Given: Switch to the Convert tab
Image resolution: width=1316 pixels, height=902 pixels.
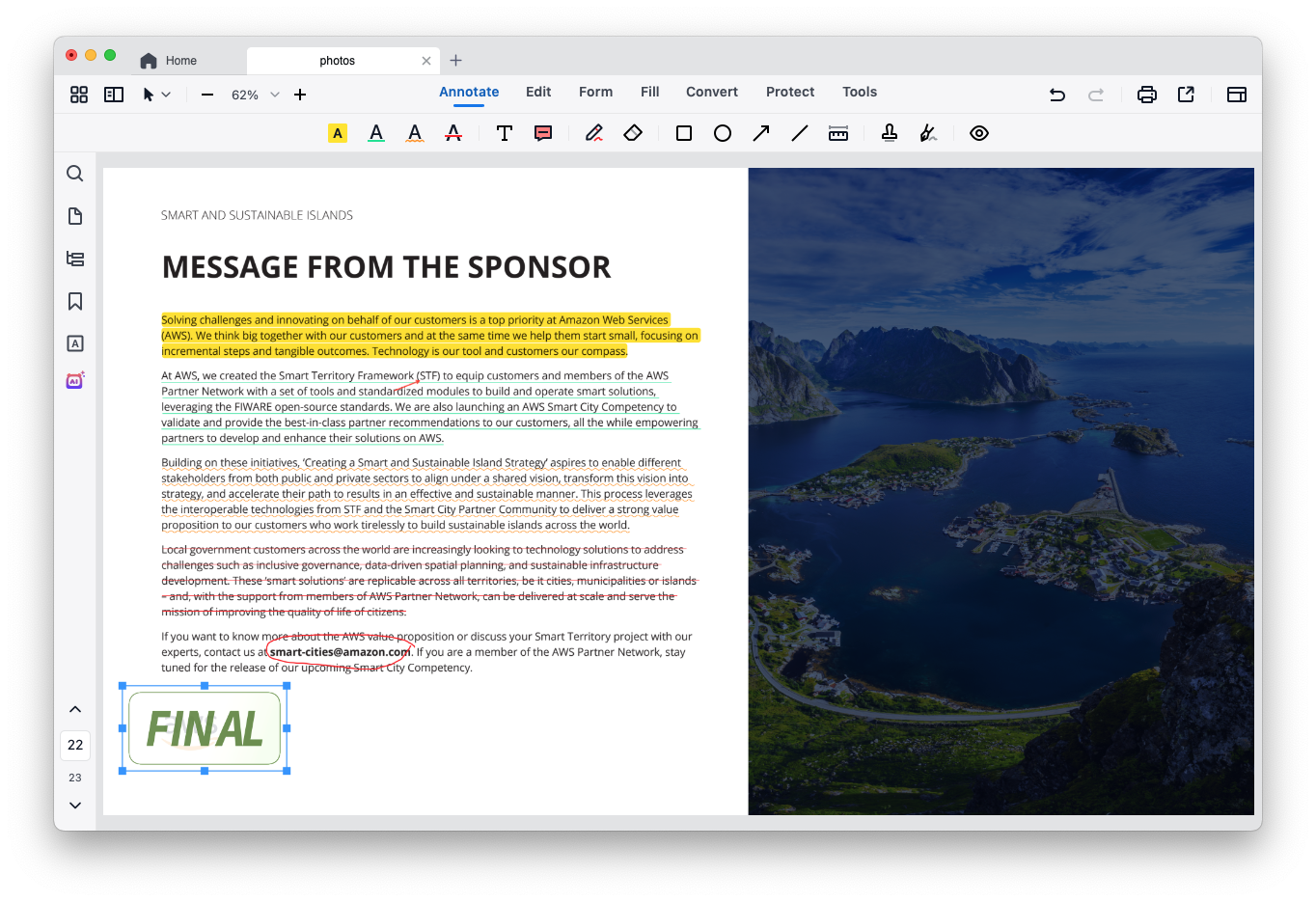Looking at the screenshot, I should 711,92.
